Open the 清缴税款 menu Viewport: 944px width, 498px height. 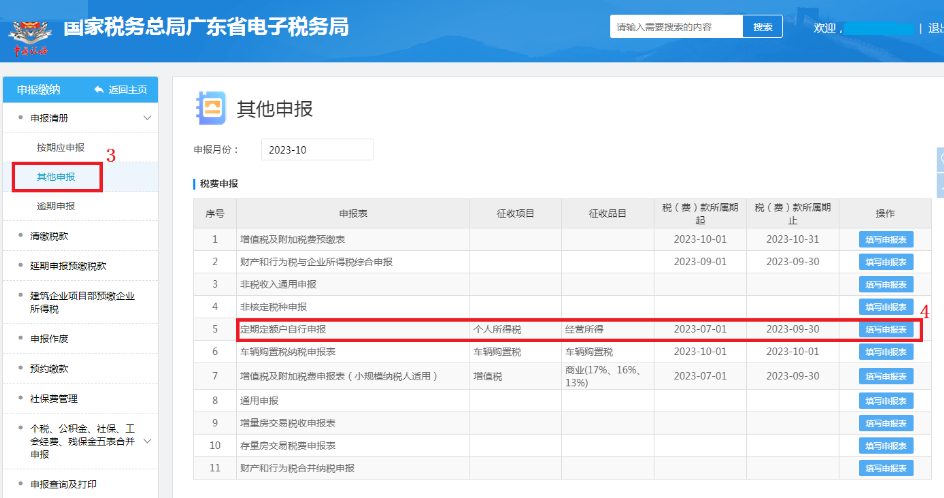49,236
